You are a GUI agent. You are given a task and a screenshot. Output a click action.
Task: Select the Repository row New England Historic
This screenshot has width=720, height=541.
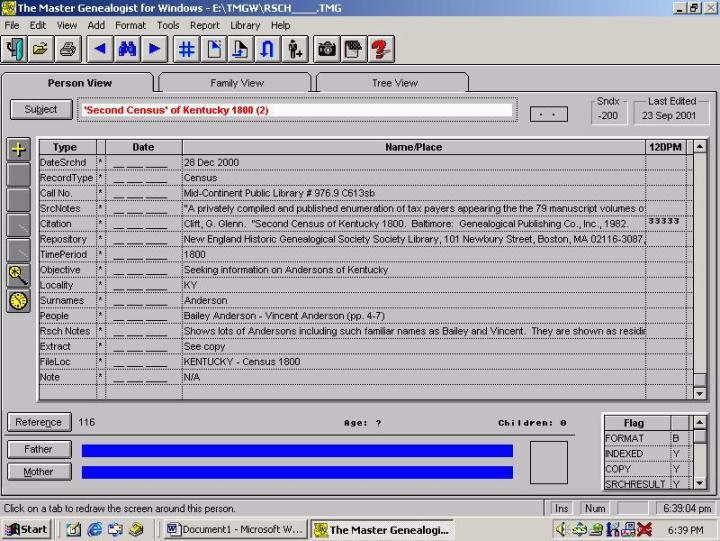366,239
